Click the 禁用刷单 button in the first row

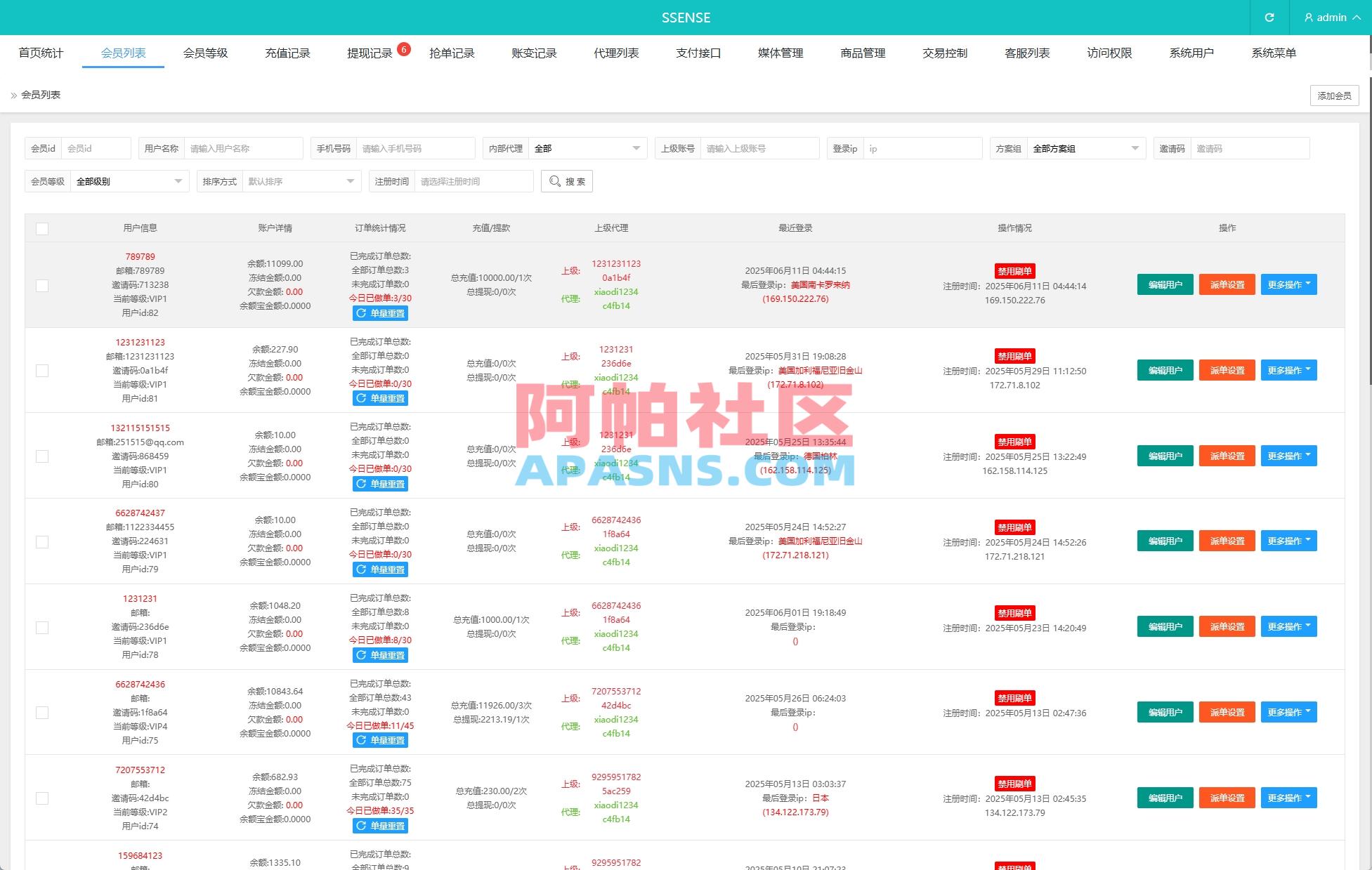[1014, 271]
